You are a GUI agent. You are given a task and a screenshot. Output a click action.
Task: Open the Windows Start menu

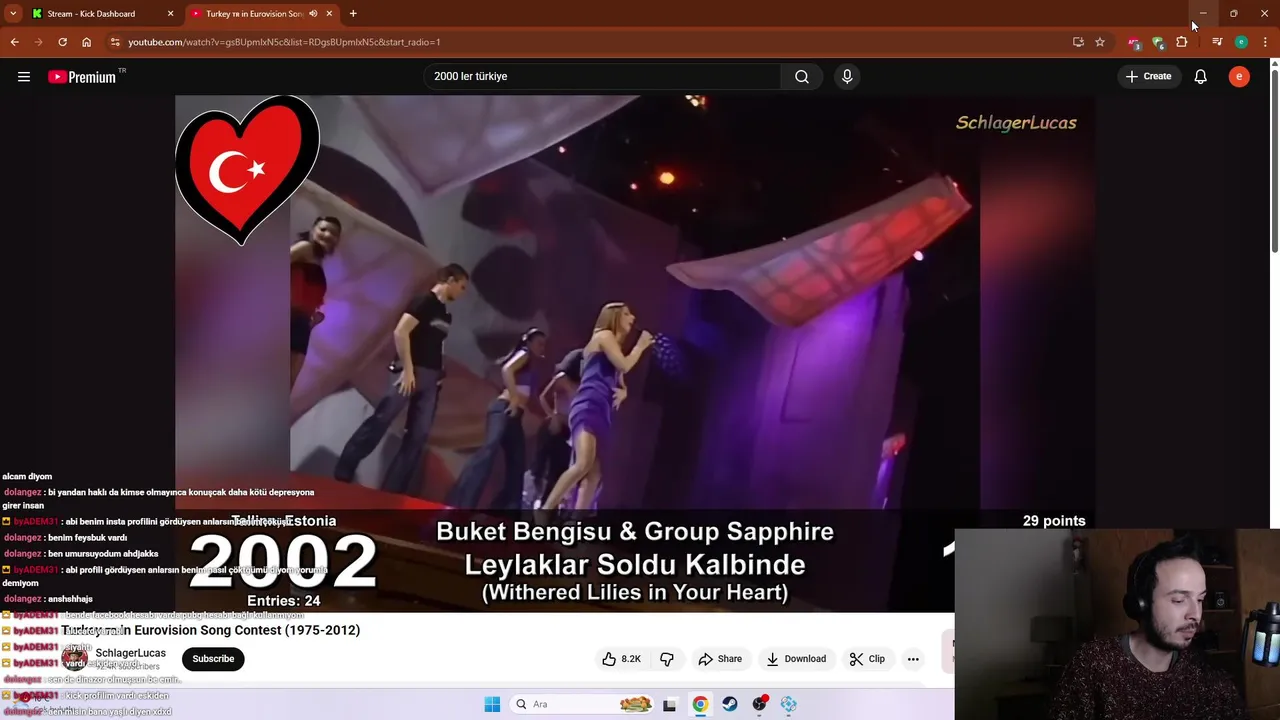[x=492, y=704]
